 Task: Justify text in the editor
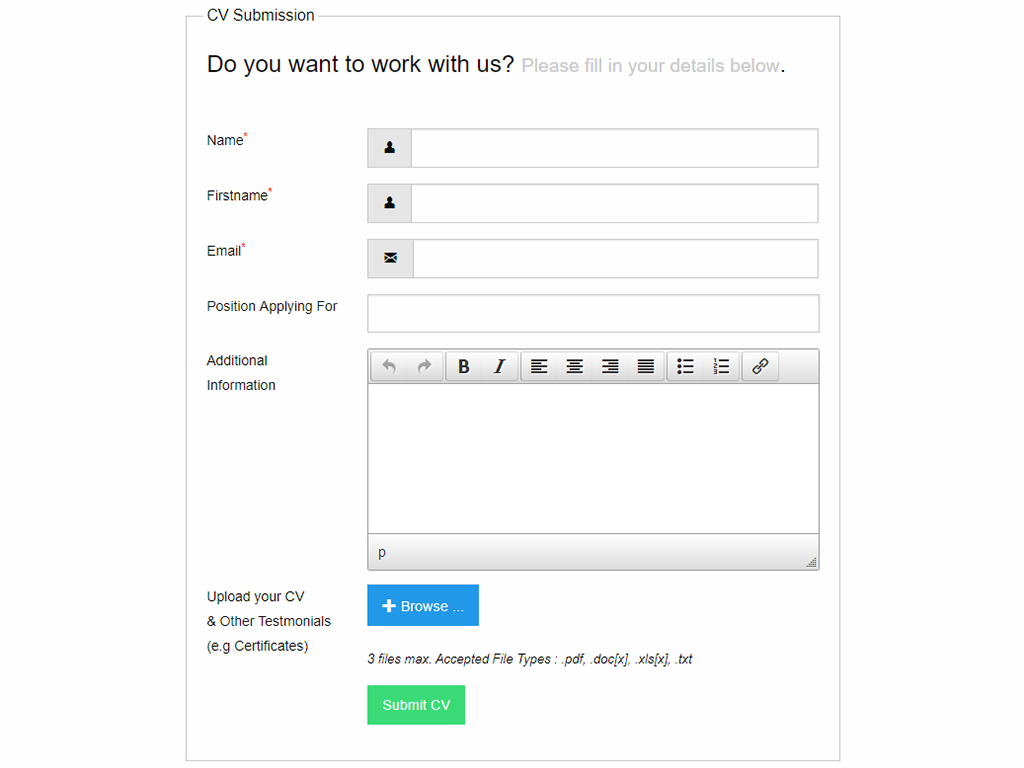coord(646,367)
